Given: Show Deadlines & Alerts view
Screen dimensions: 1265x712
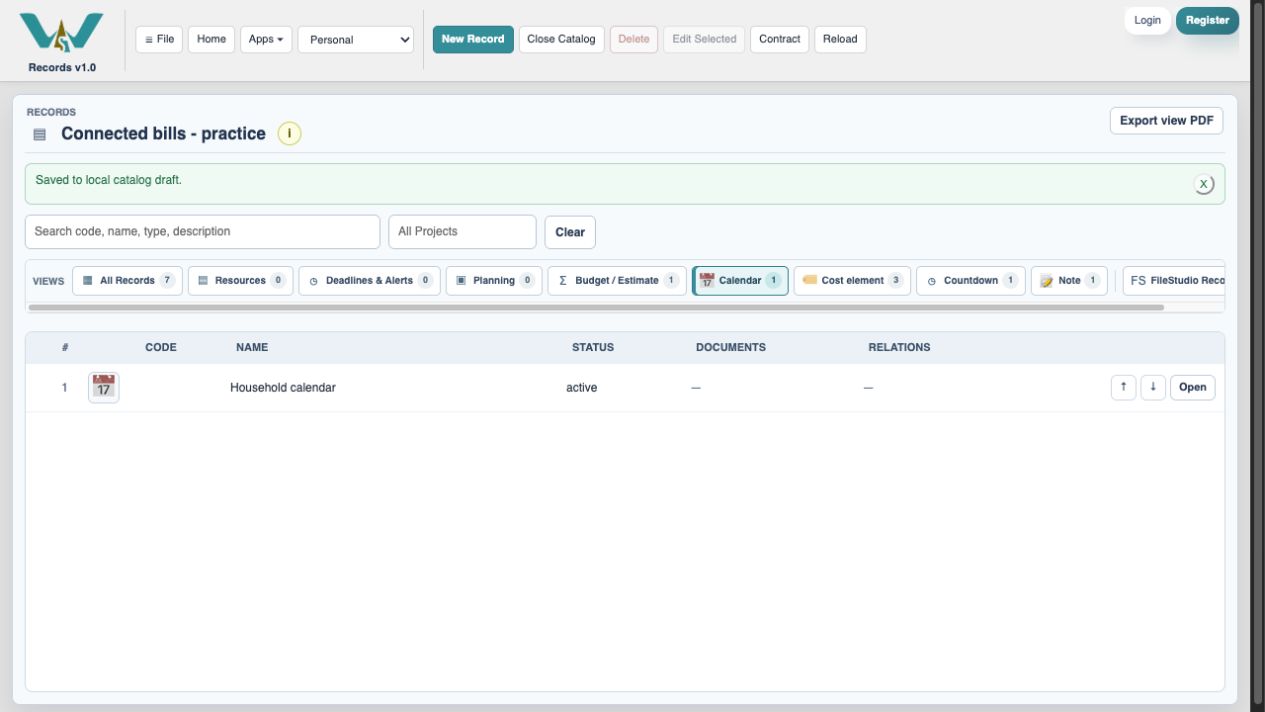Looking at the screenshot, I should 369,281.
